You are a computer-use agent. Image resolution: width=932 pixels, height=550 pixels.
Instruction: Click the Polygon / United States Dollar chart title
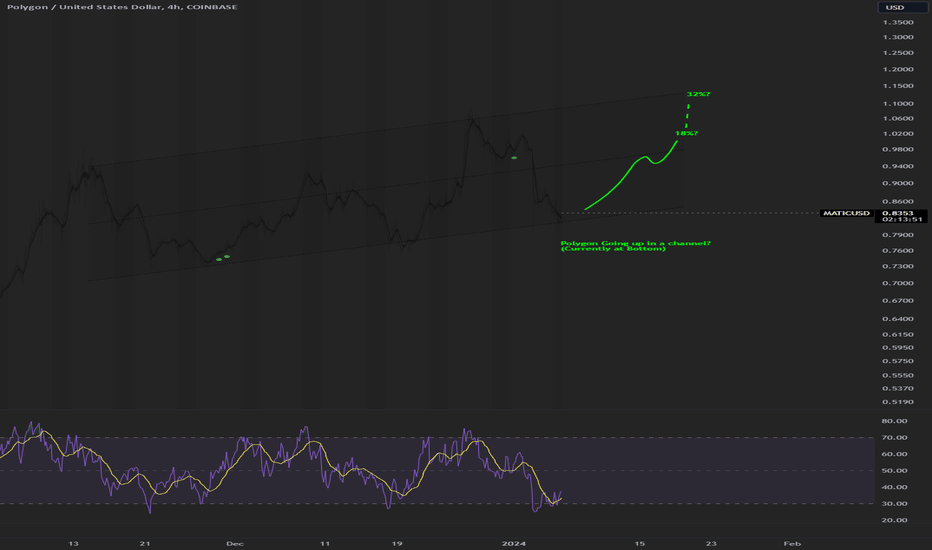pyautogui.click(x=122, y=7)
